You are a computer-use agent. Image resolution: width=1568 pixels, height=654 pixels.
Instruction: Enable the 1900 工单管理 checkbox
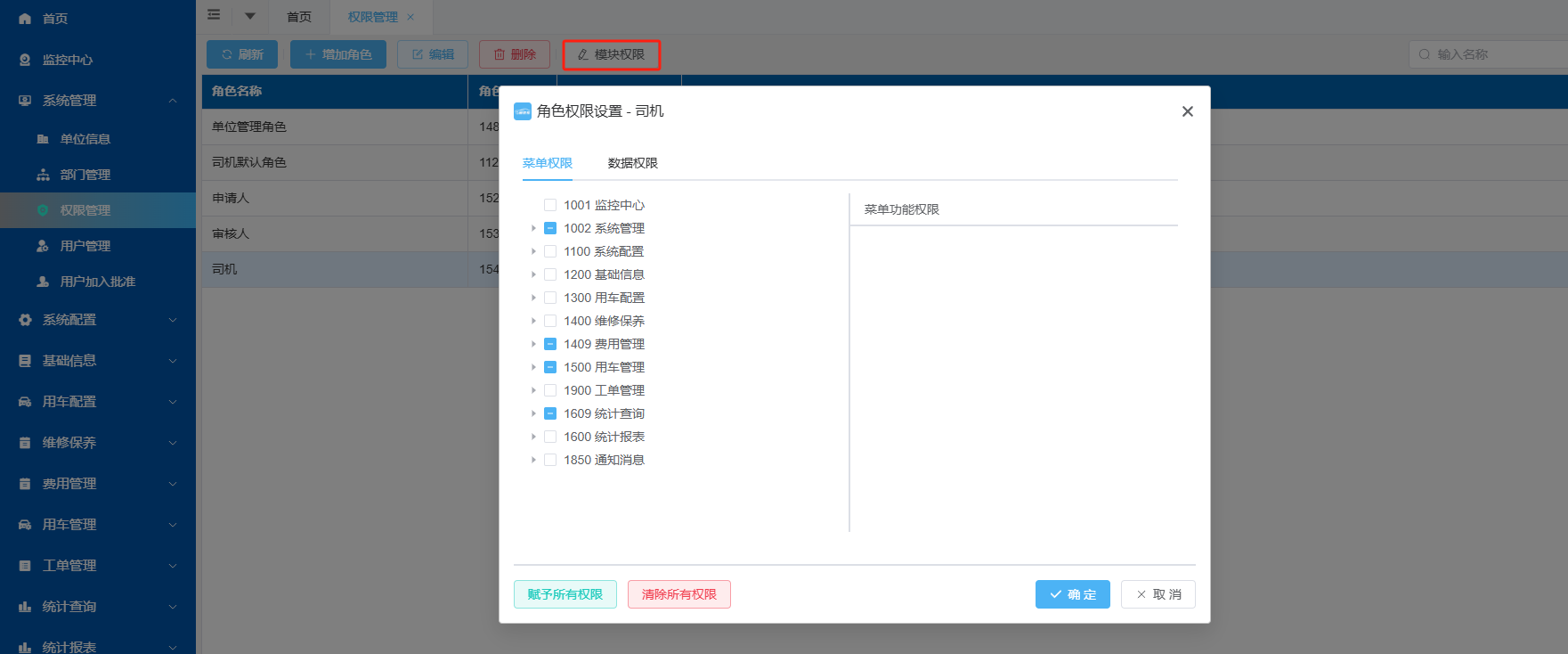pos(550,390)
